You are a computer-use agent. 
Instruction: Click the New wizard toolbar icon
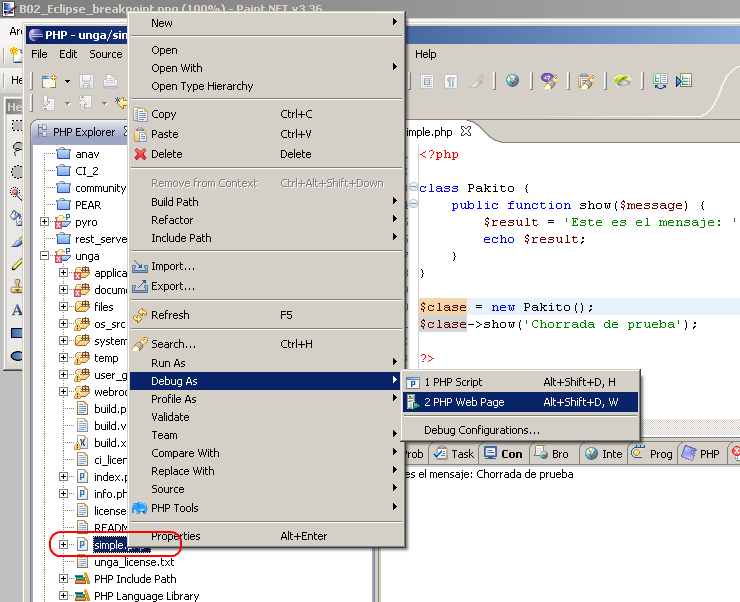coord(49,81)
